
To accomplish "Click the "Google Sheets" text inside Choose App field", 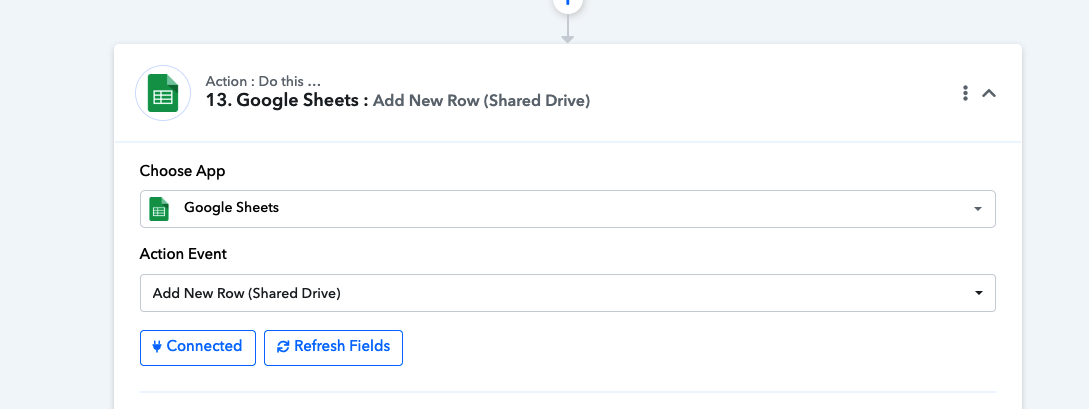I will 231,208.
